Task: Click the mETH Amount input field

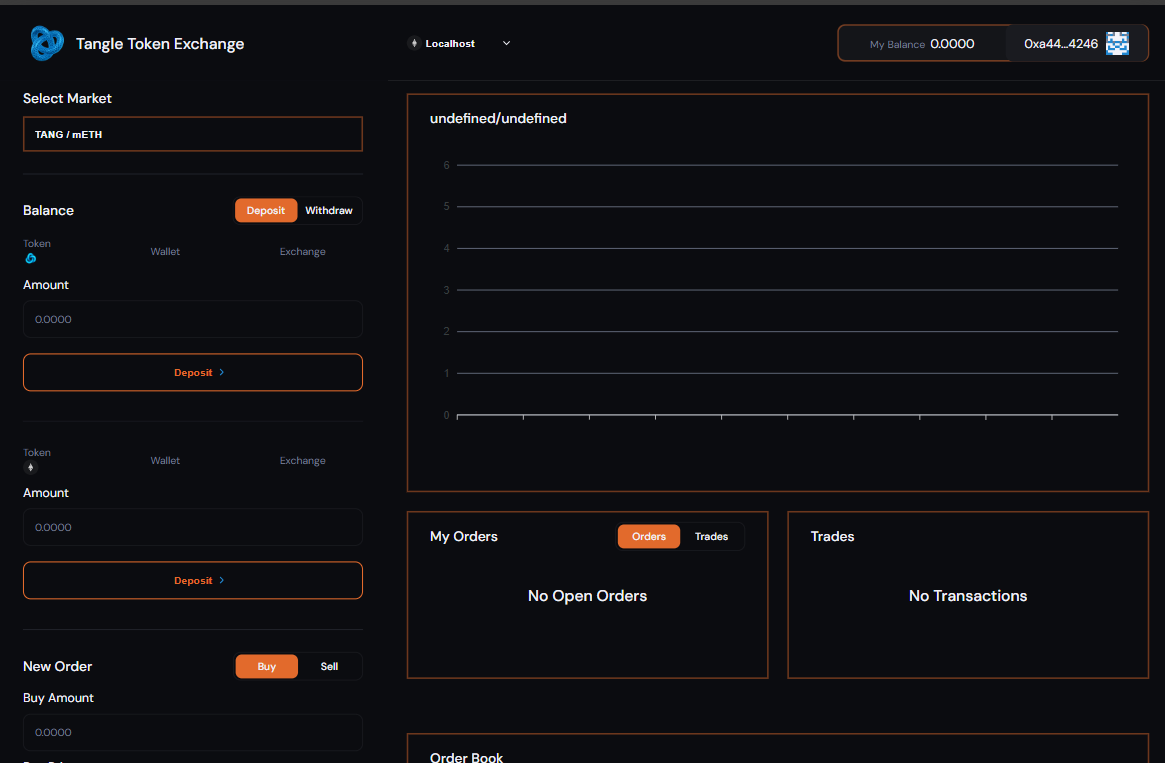Action: 193,527
